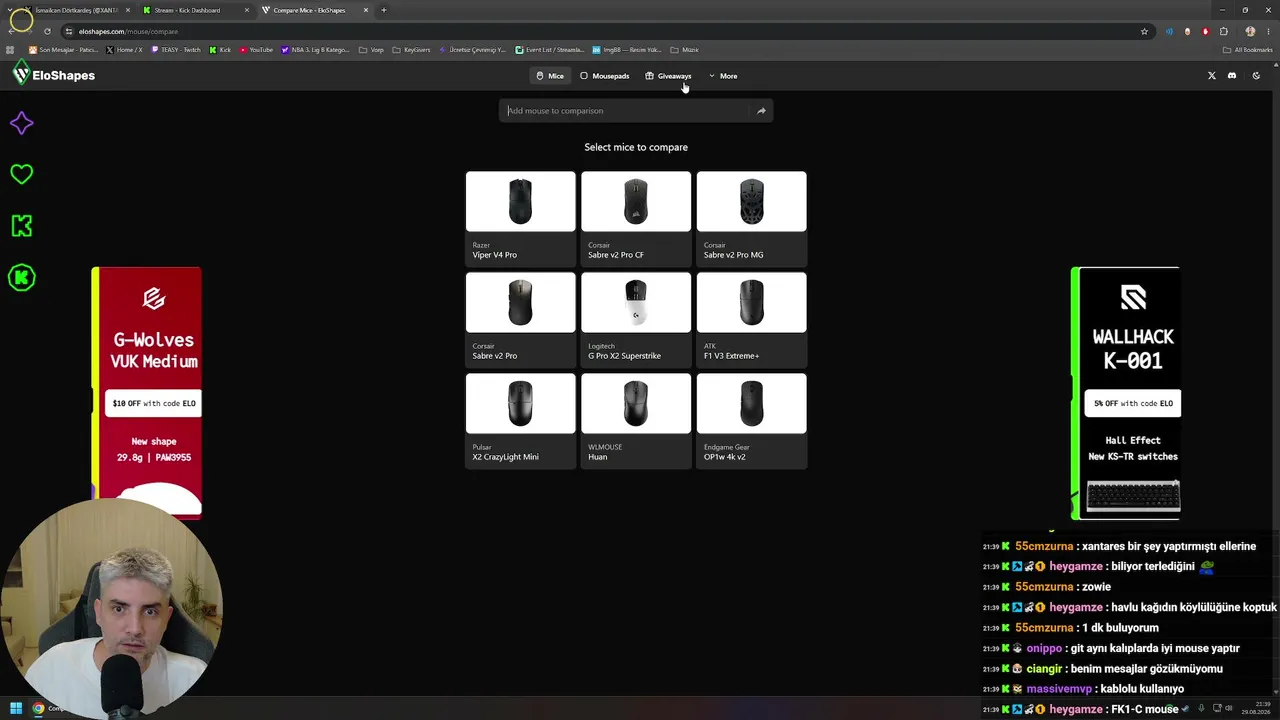This screenshot has width=1280, height=720.
Task: Expand the KeyGivers bookmarks folder
Action: point(411,50)
